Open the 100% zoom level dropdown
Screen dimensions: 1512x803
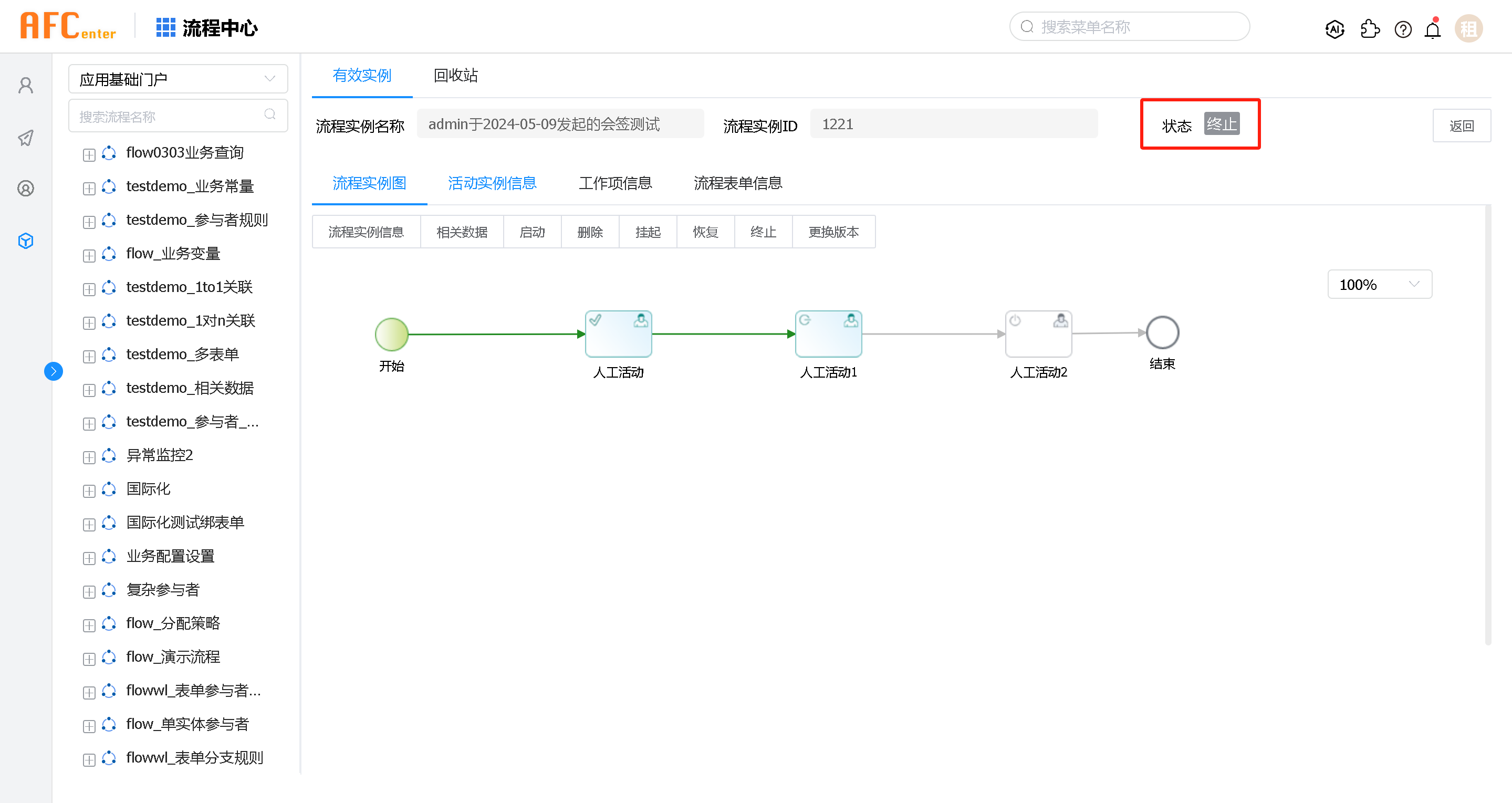[x=1379, y=285]
